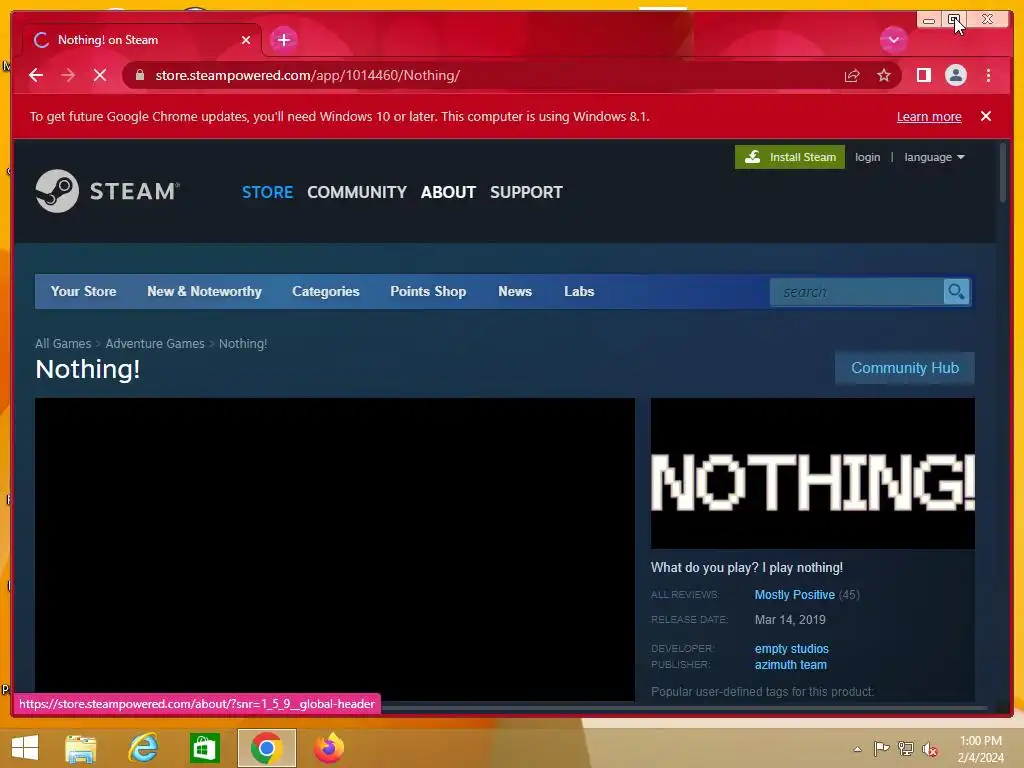Viewport: 1024px width, 768px height.
Task: Click the 'Nothing!' breadcrumb link
Action: point(243,344)
